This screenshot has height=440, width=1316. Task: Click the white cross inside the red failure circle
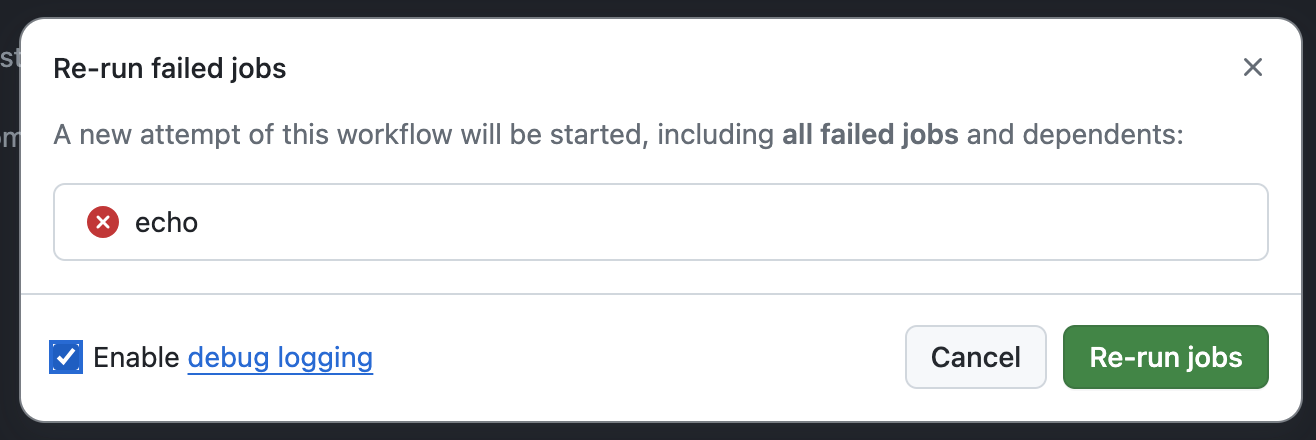[103, 222]
